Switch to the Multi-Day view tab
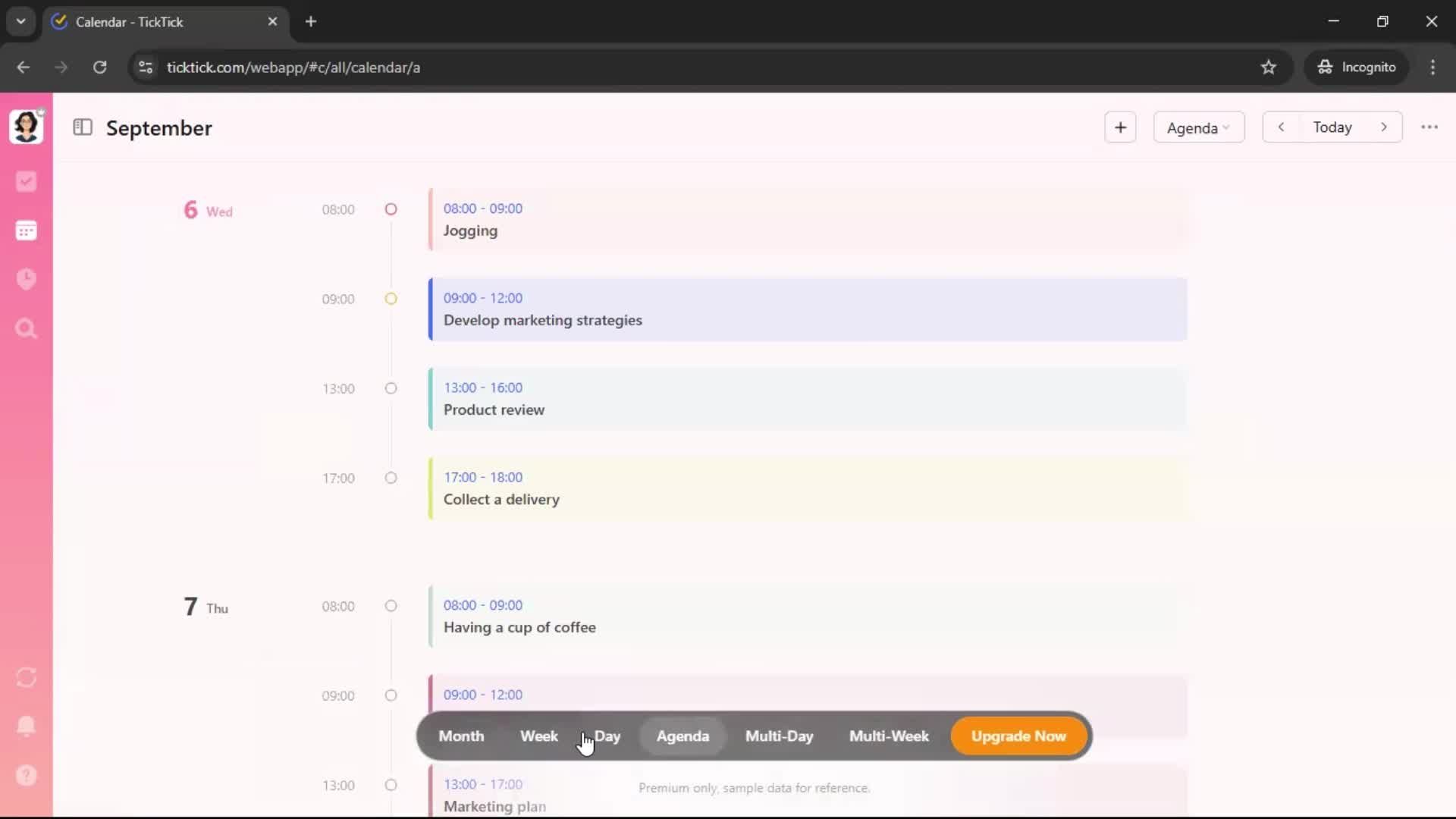Viewport: 1456px width, 819px height. click(779, 736)
